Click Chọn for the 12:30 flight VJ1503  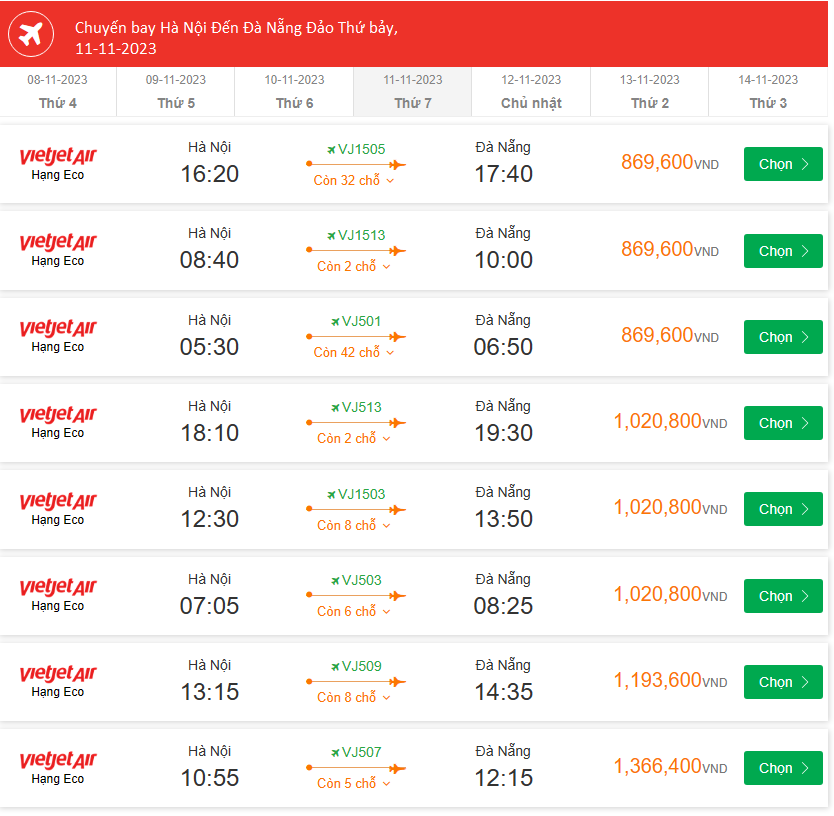[x=782, y=509]
